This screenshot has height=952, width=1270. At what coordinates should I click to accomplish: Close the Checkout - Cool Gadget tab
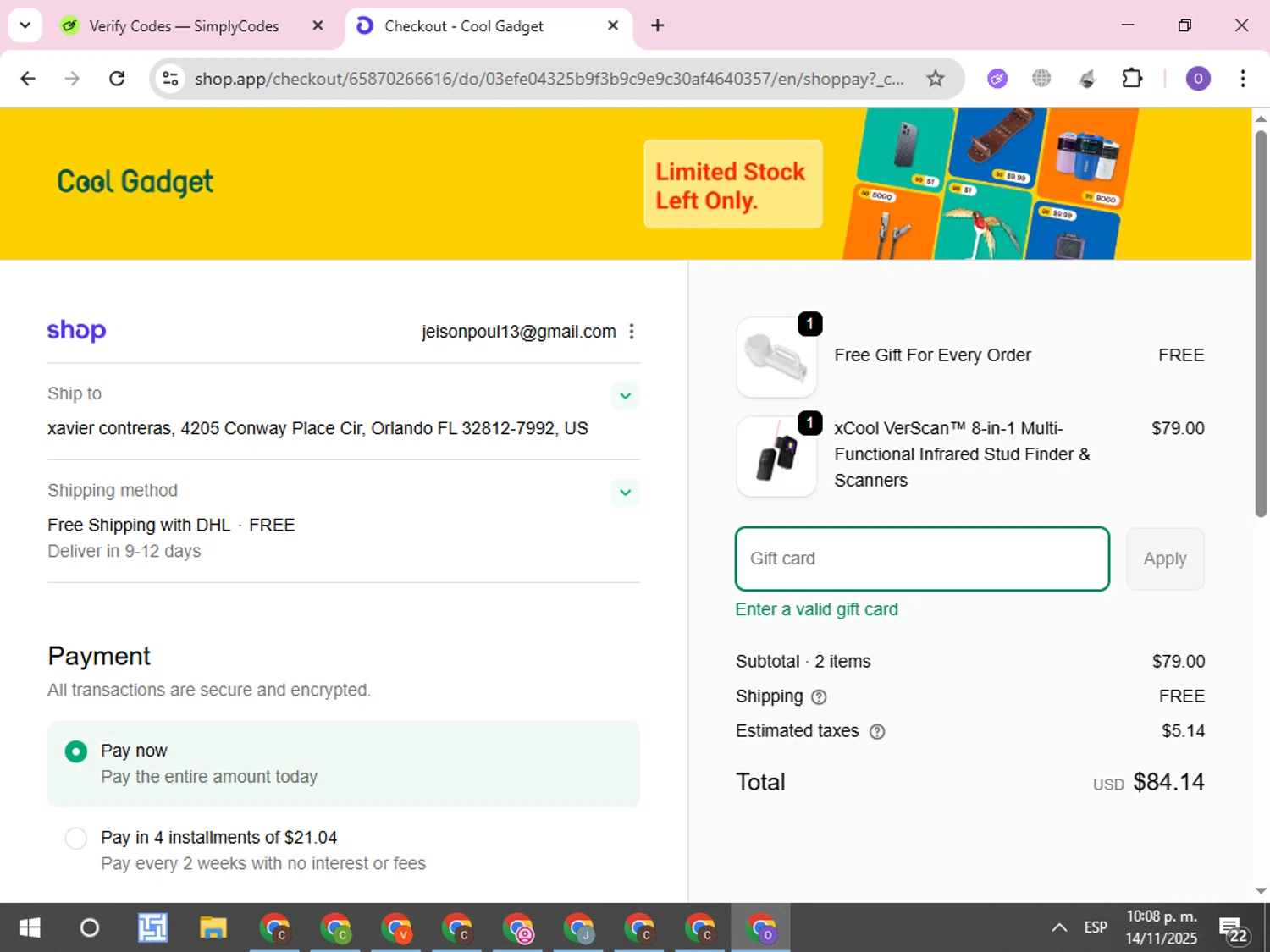(613, 25)
